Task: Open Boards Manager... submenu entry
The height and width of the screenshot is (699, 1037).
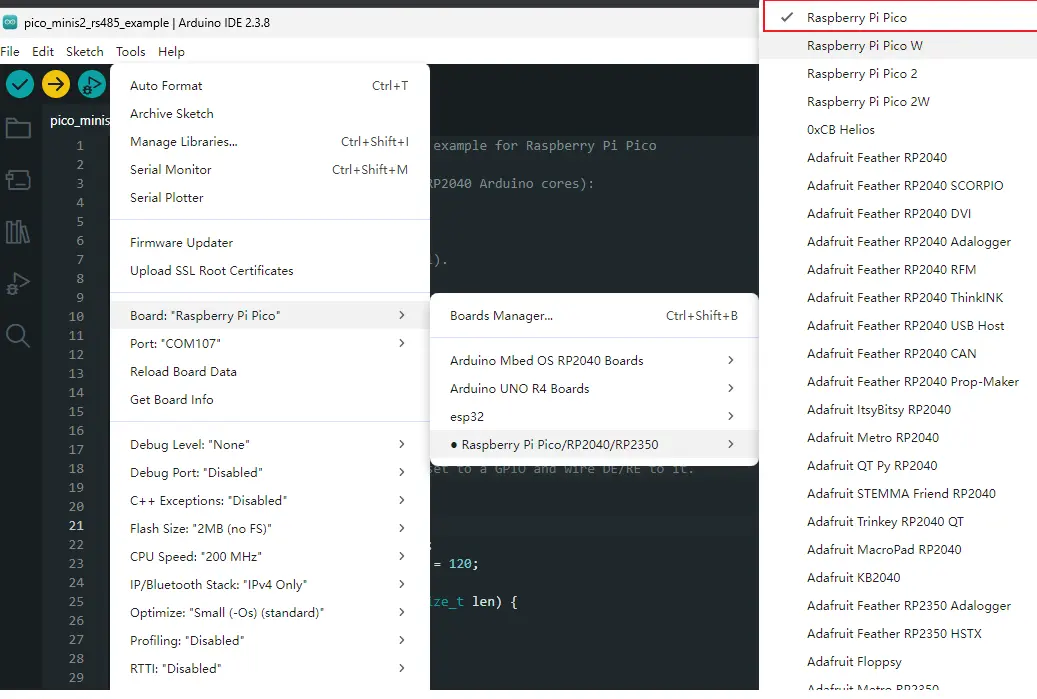Action: point(594,315)
